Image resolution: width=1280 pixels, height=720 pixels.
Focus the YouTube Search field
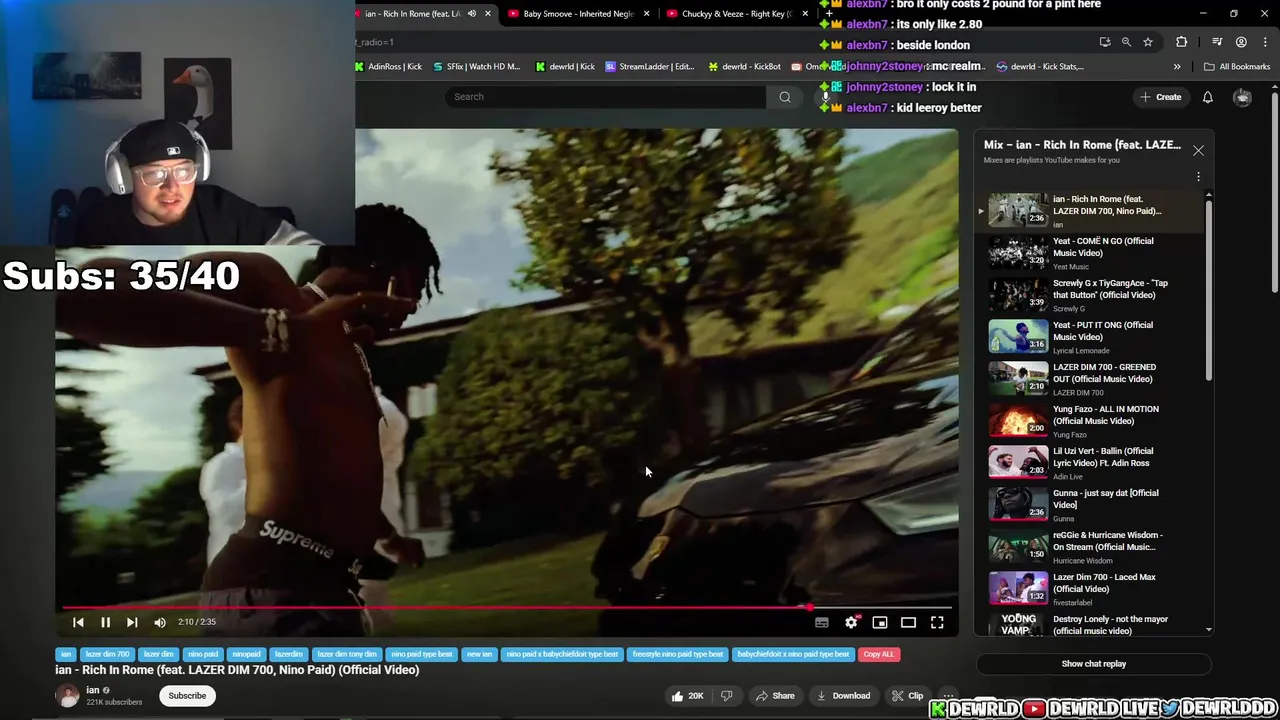click(605, 97)
